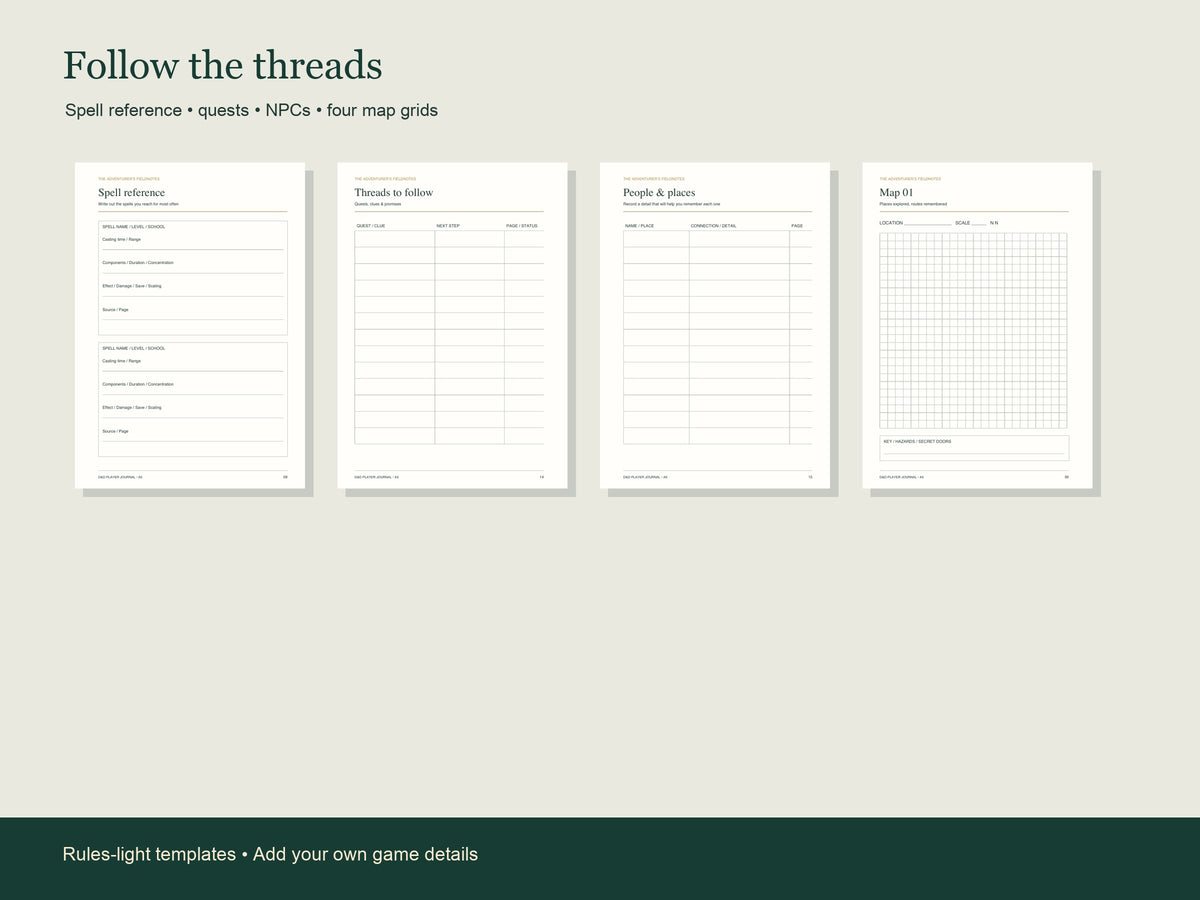
Task: Click the "Rules-light templates" footer banner text
Action: coord(270,854)
